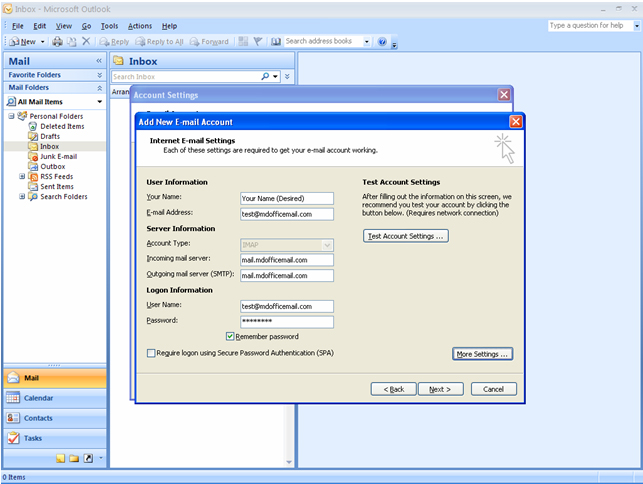Click the Incoming mail server field
The height and width of the screenshot is (484, 643).
287,260
